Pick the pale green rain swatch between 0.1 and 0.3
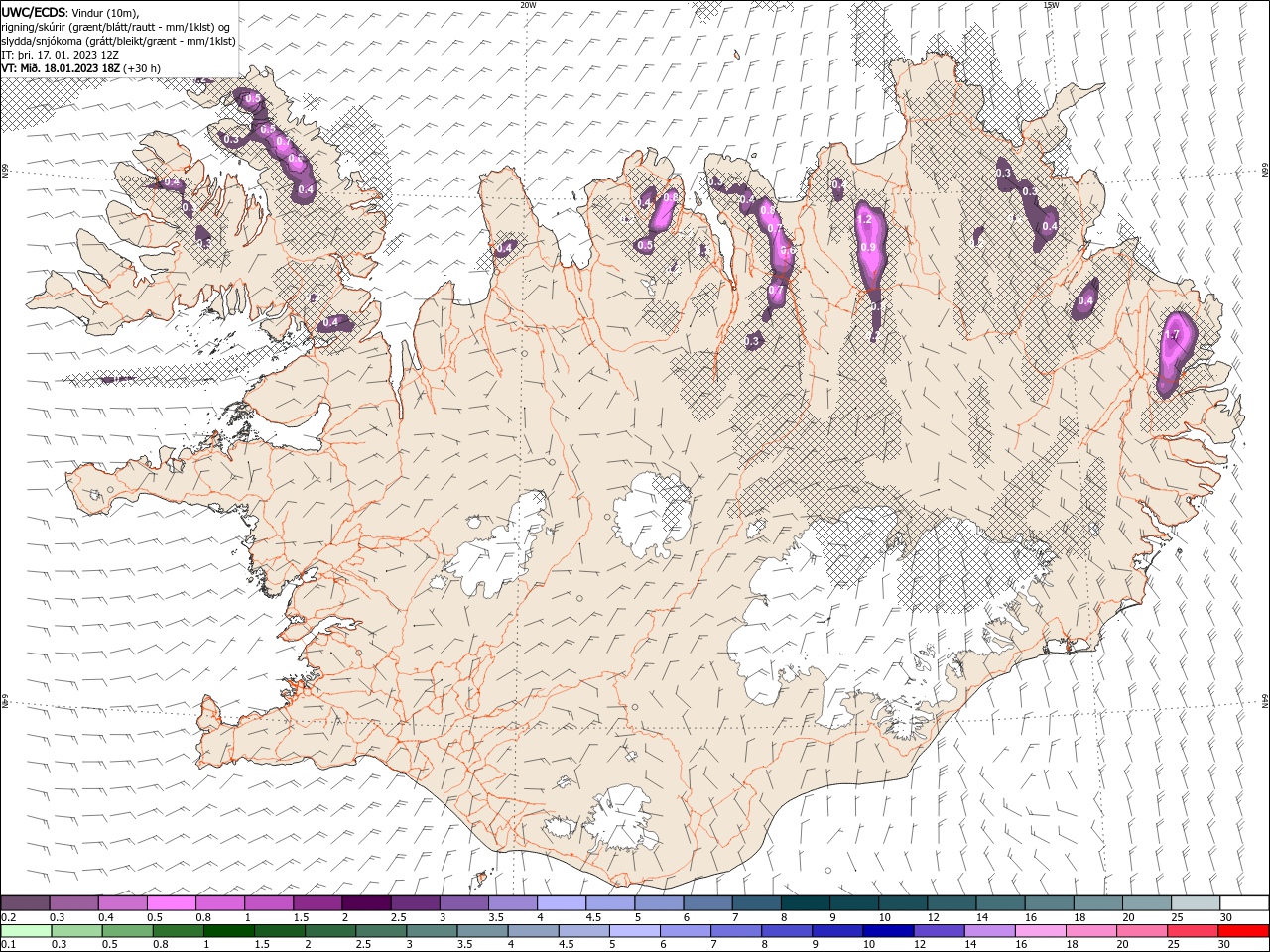This screenshot has width=1270, height=952. (26, 931)
